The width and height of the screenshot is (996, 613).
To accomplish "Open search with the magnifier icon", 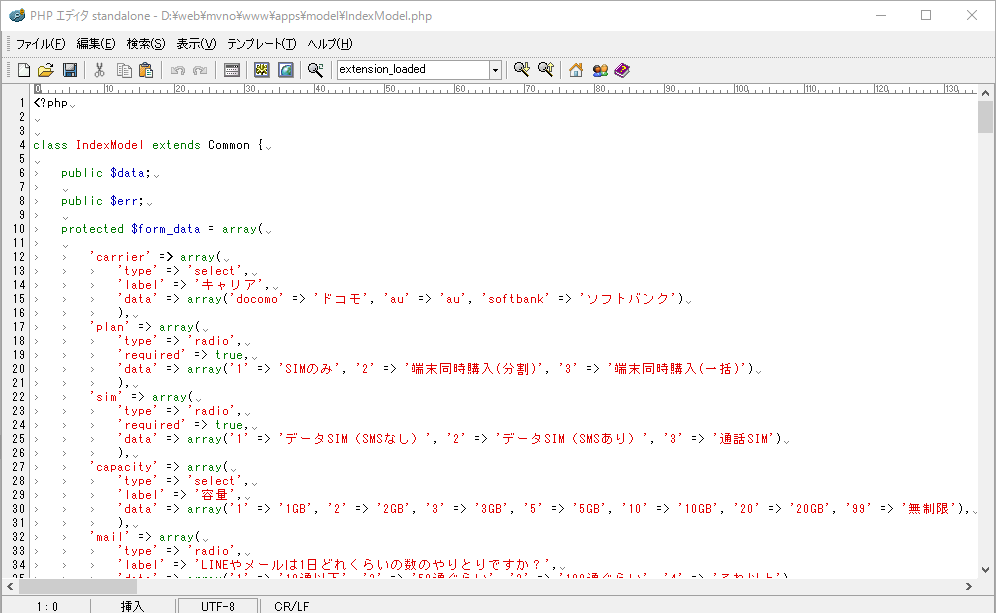I will [x=316, y=70].
